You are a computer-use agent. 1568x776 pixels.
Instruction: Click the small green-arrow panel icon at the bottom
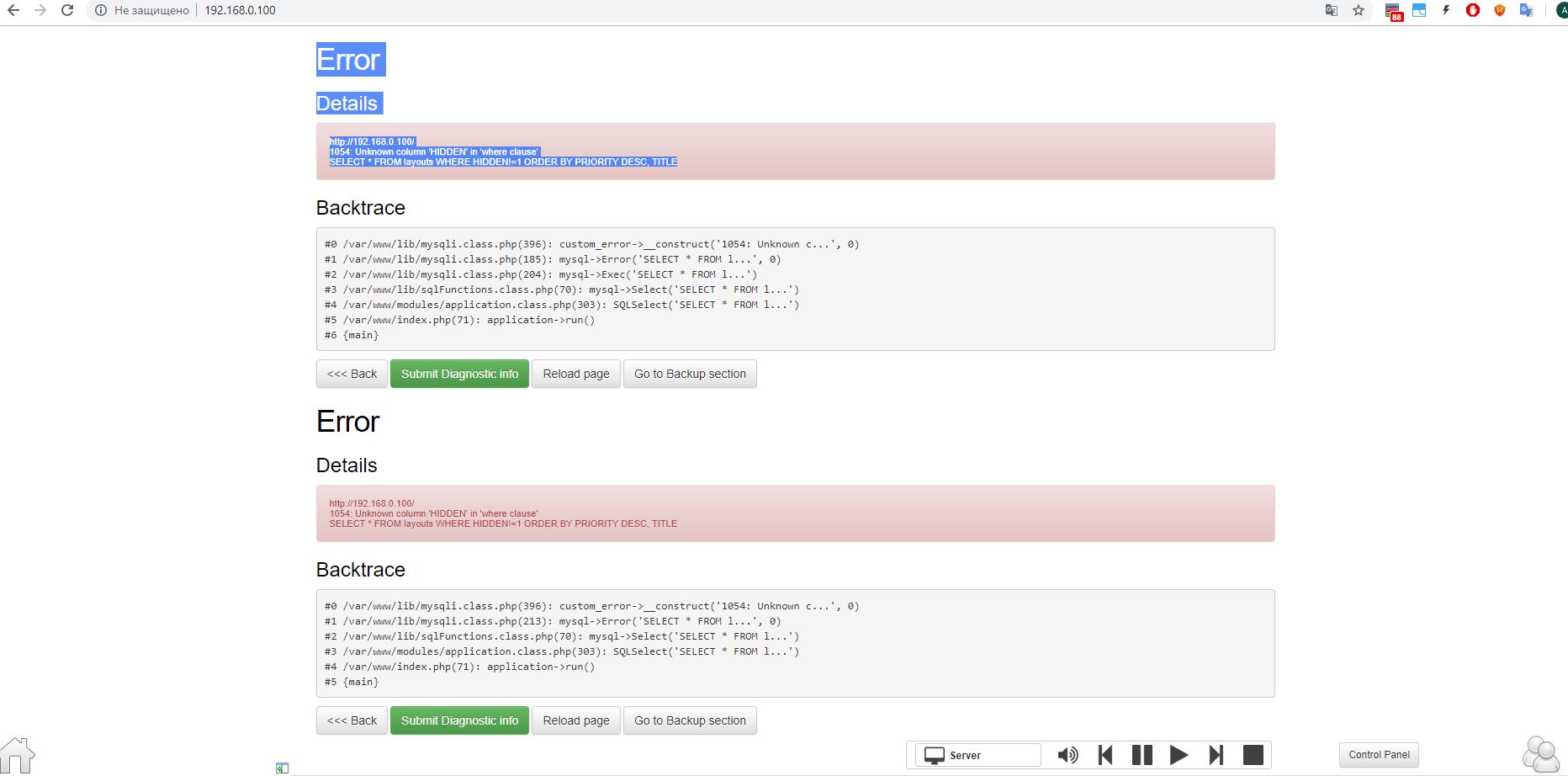point(282,768)
